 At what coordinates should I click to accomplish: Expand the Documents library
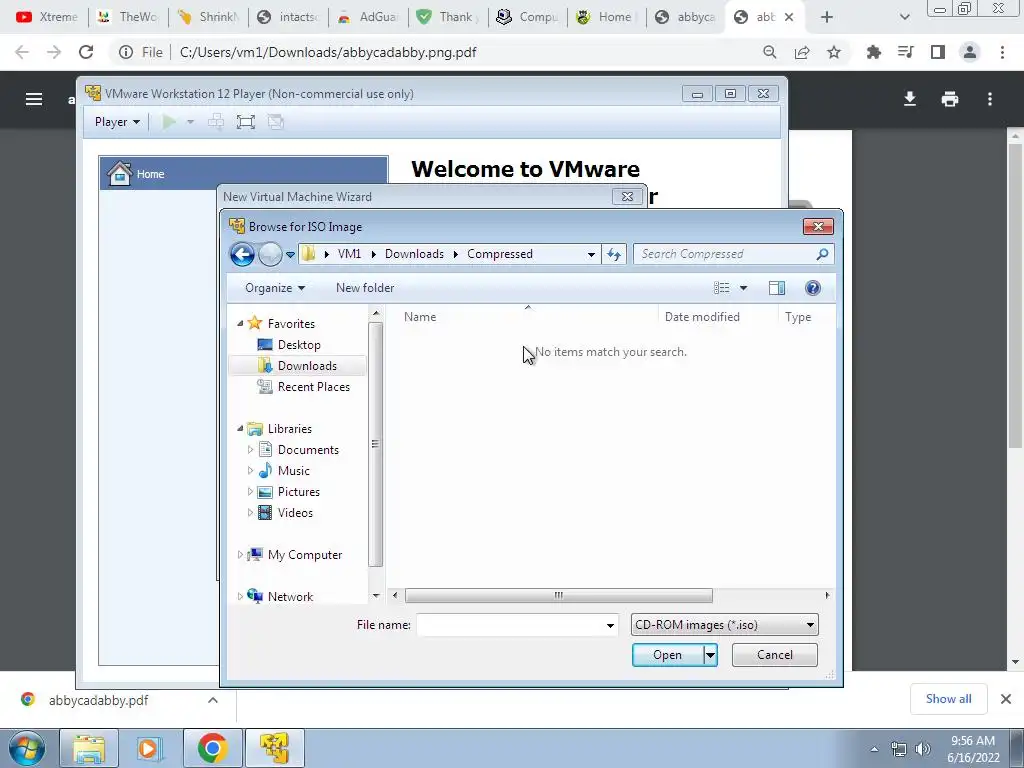point(250,450)
